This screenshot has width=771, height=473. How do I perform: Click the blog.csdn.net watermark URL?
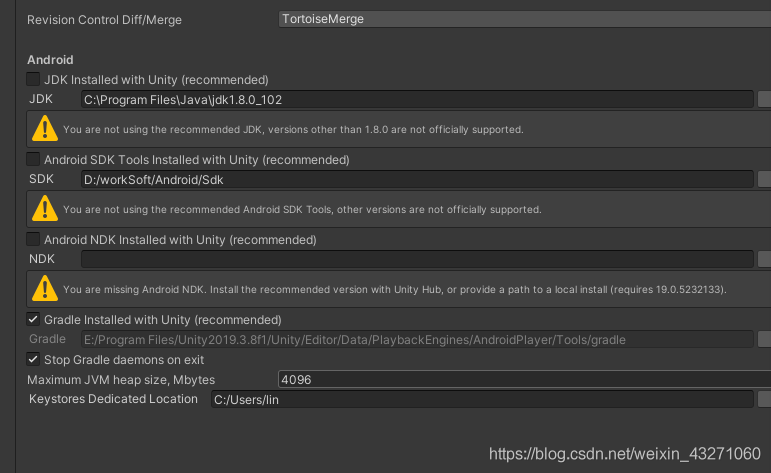(625, 453)
